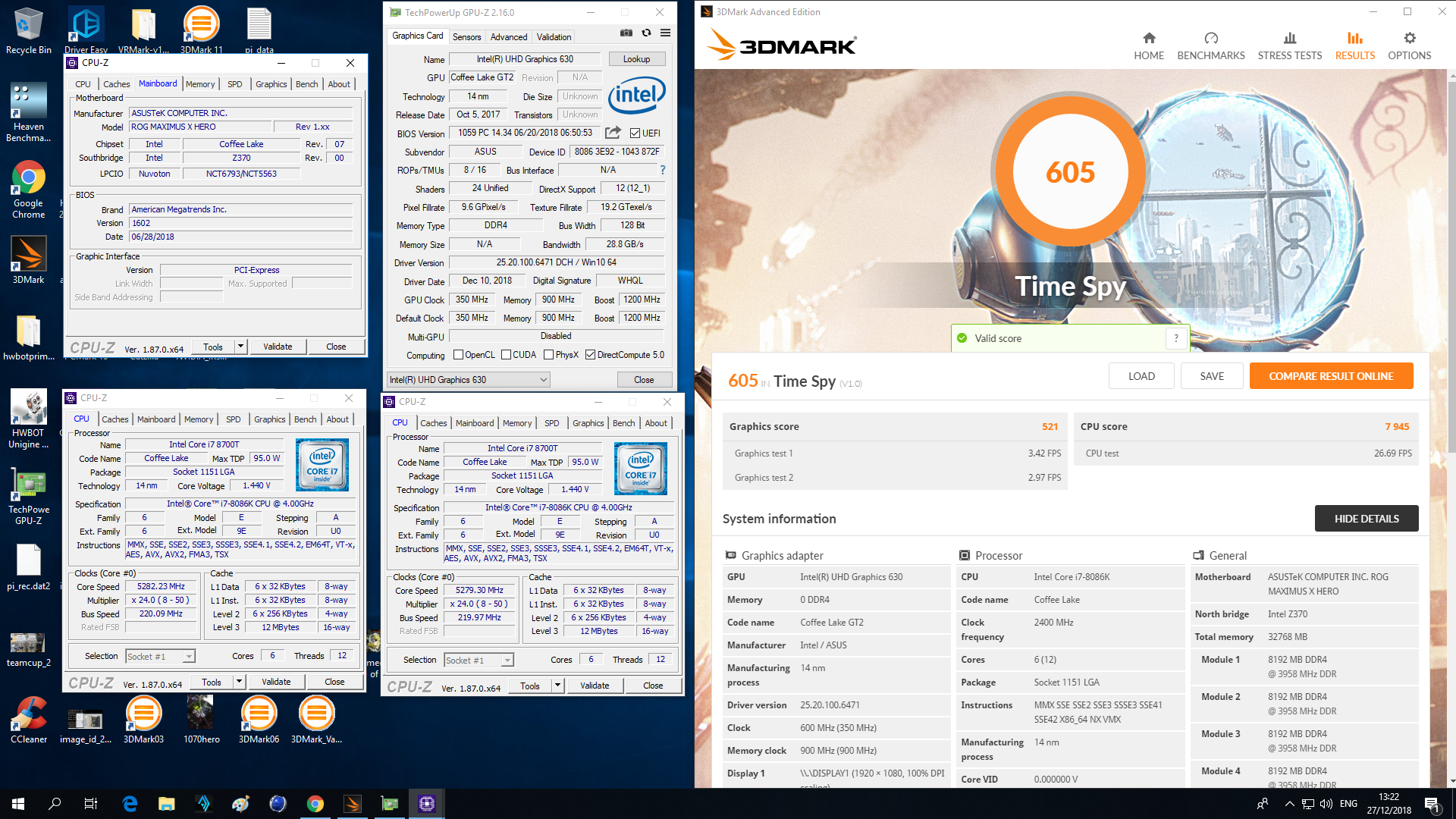Open Socket #1 selection in bottom-middle CPU-Z
Screen dimensions: 1456x819
(x=479, y=661)
